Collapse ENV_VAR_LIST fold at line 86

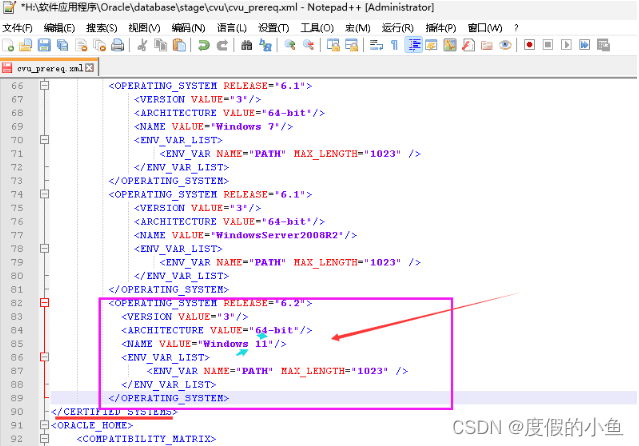44,357
